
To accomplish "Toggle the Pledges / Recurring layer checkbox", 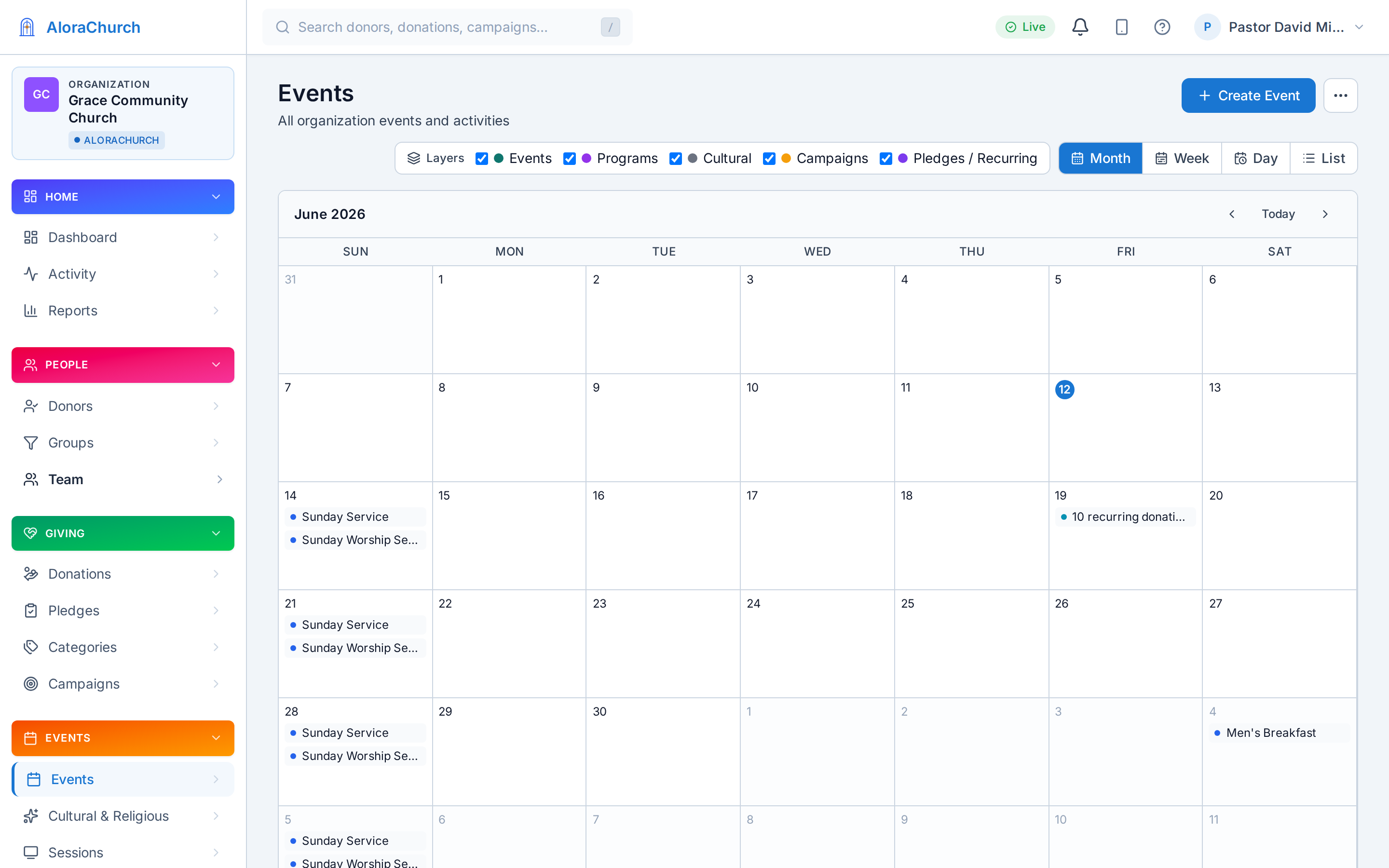I will (885, 159).
